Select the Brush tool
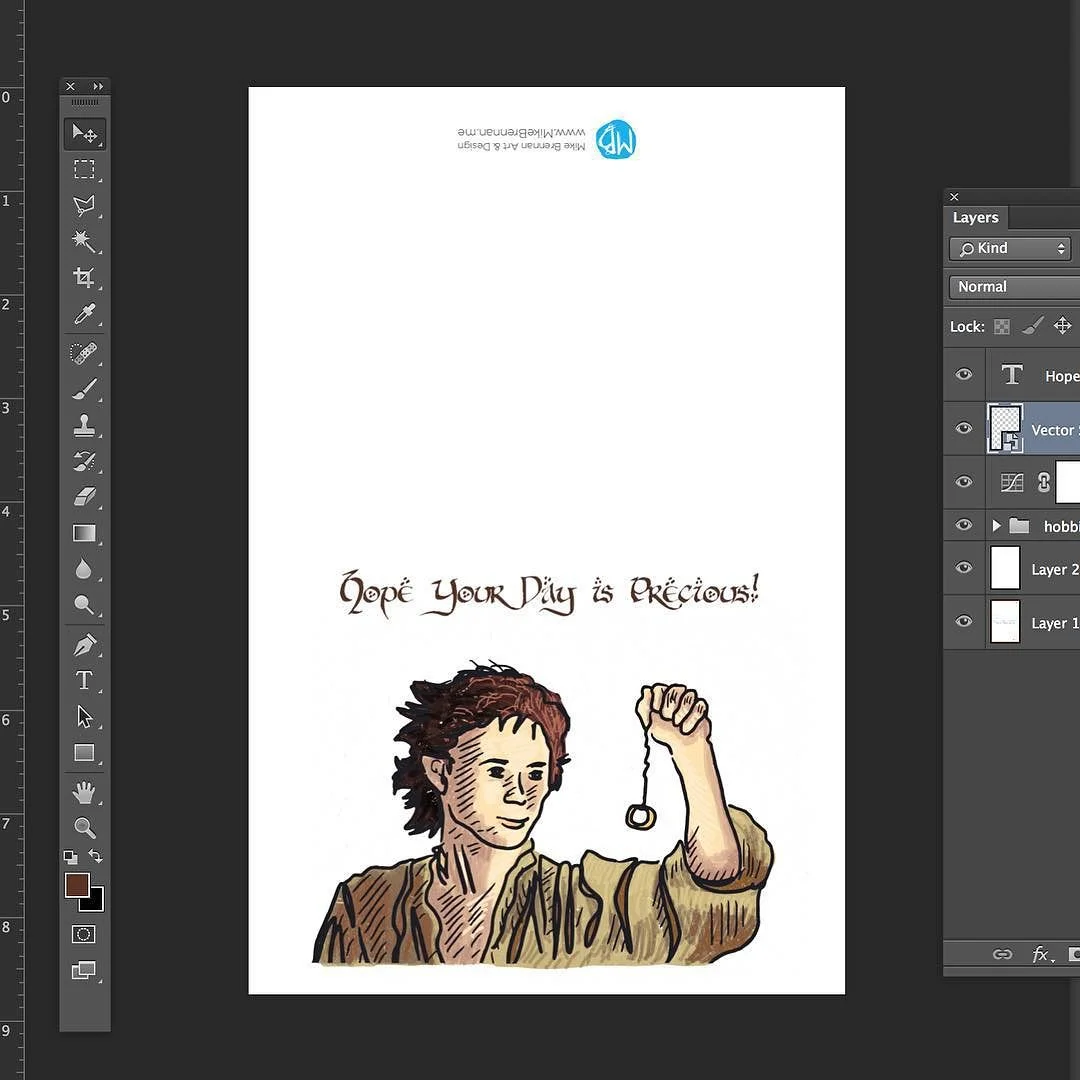 coord(85,389)
